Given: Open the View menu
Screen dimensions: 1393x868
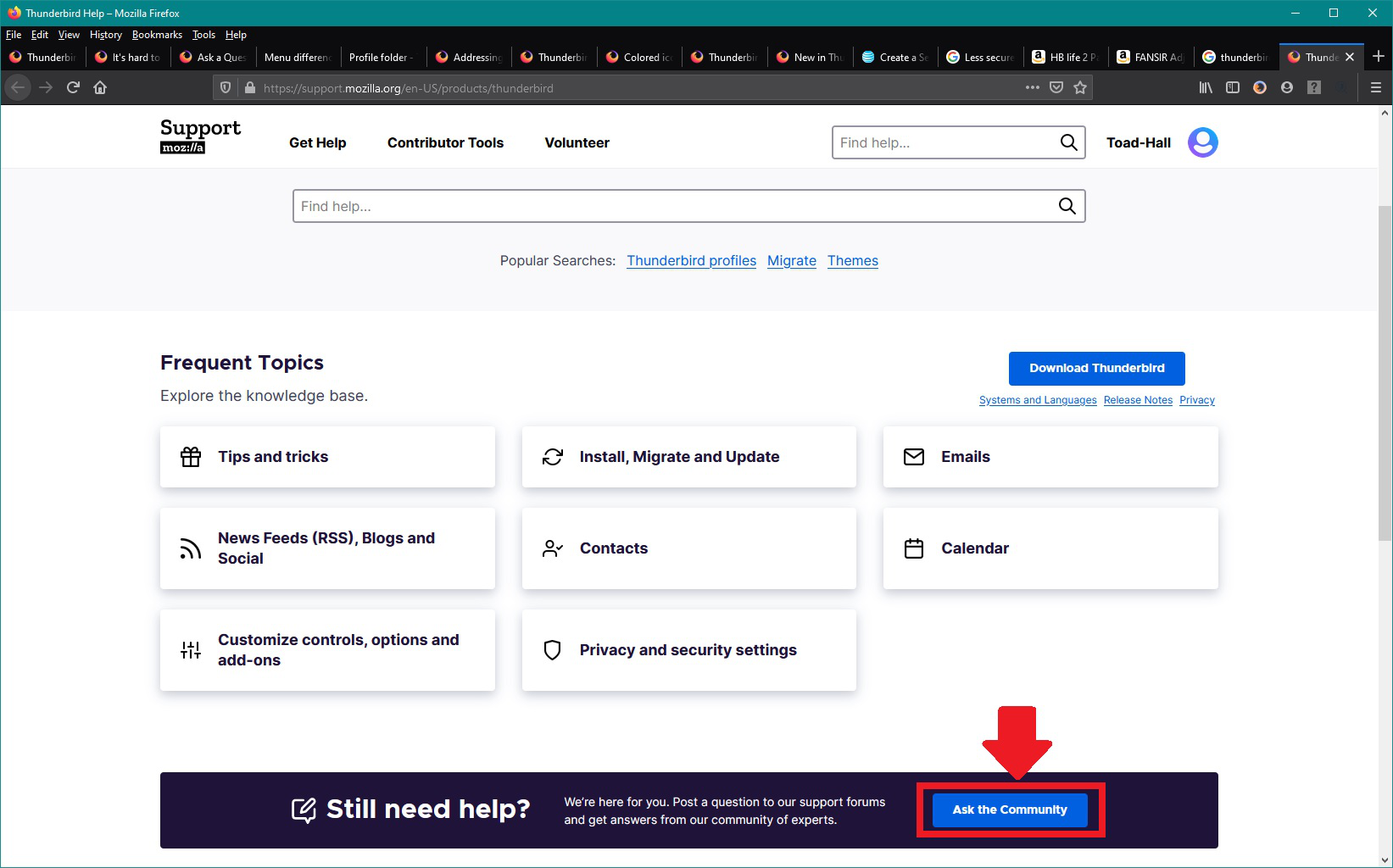Looking at the screenshot, I should (69, 35).
